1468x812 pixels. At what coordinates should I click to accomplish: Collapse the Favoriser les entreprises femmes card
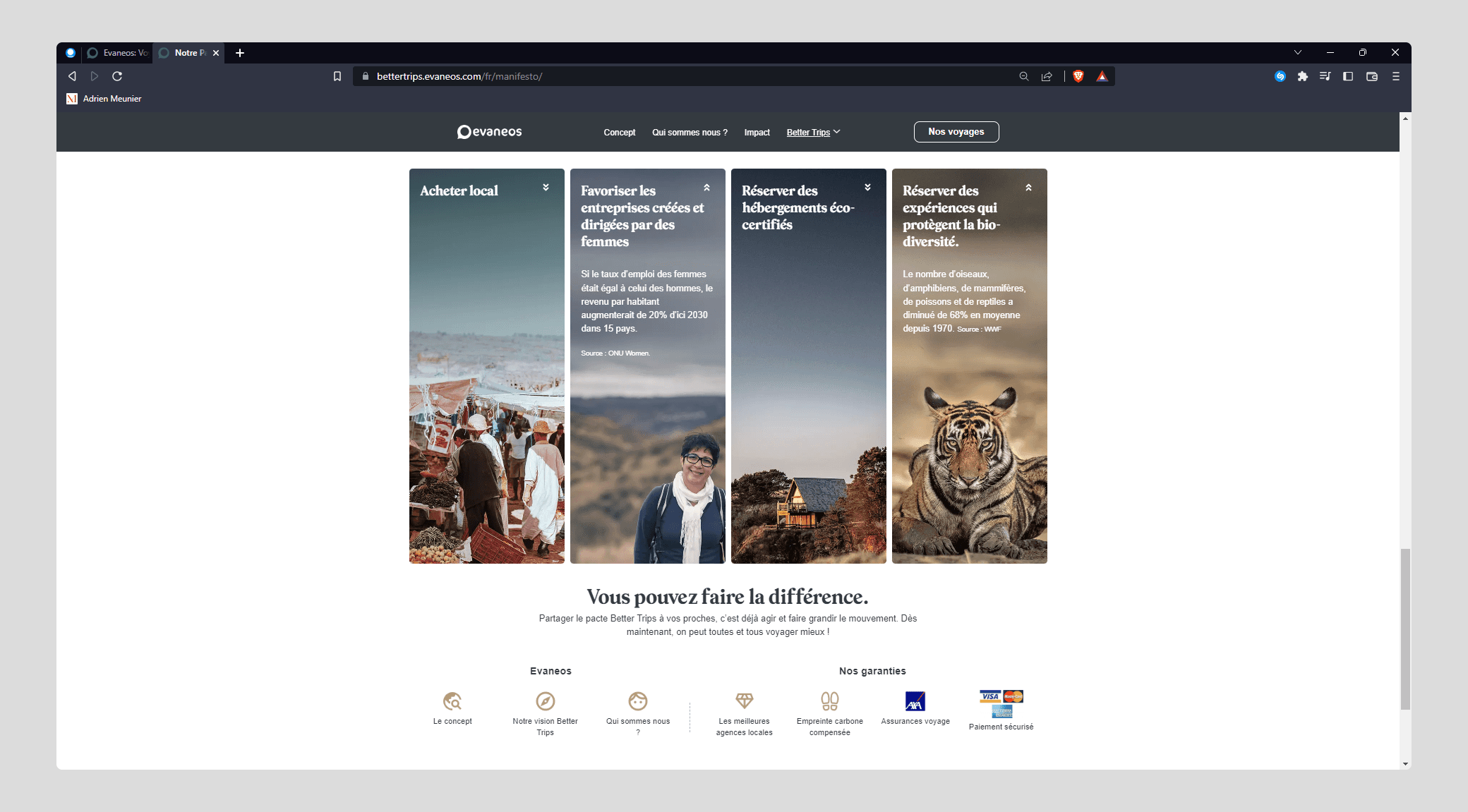[706, 188]
